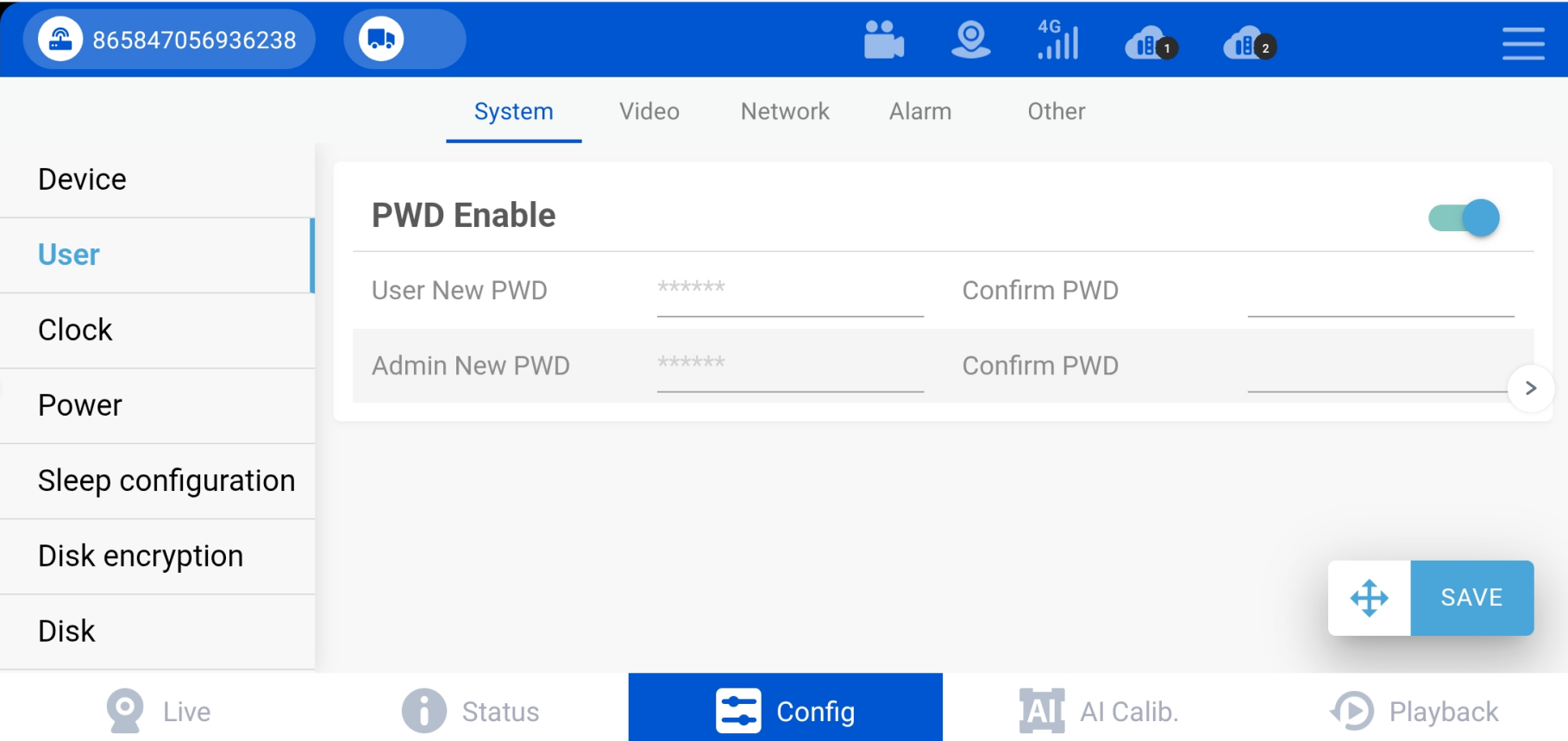
Task: Click the PWD Enable heading
Action: [464, 216]
